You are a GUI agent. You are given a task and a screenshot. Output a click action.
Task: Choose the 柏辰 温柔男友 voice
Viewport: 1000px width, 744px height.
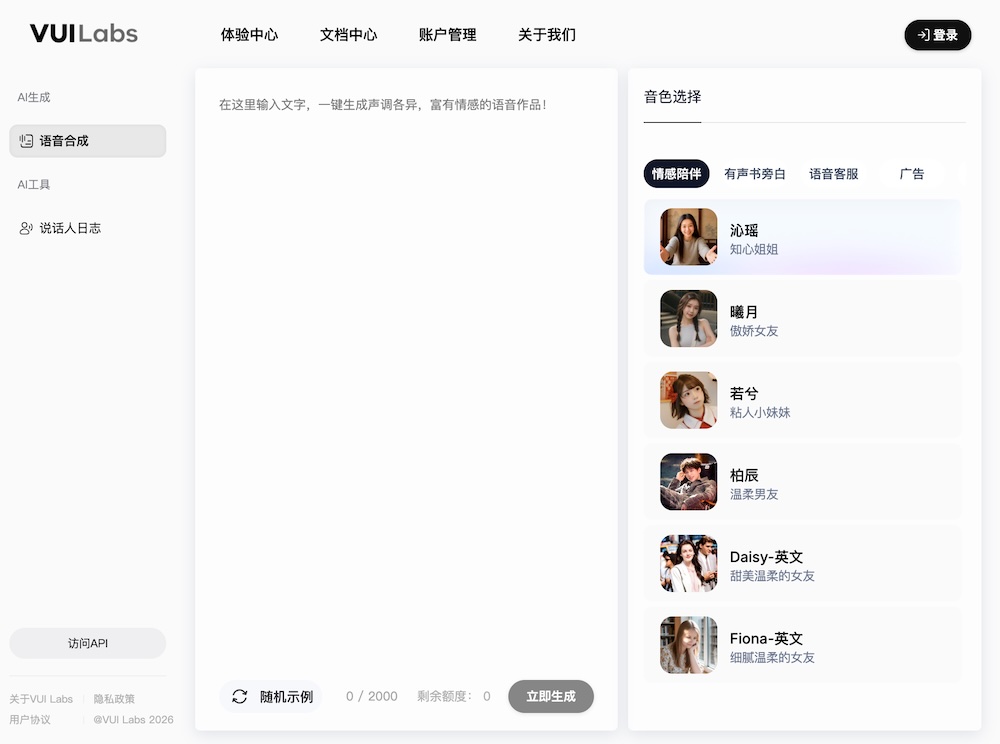pyautogui.click(x=802, y=481)
